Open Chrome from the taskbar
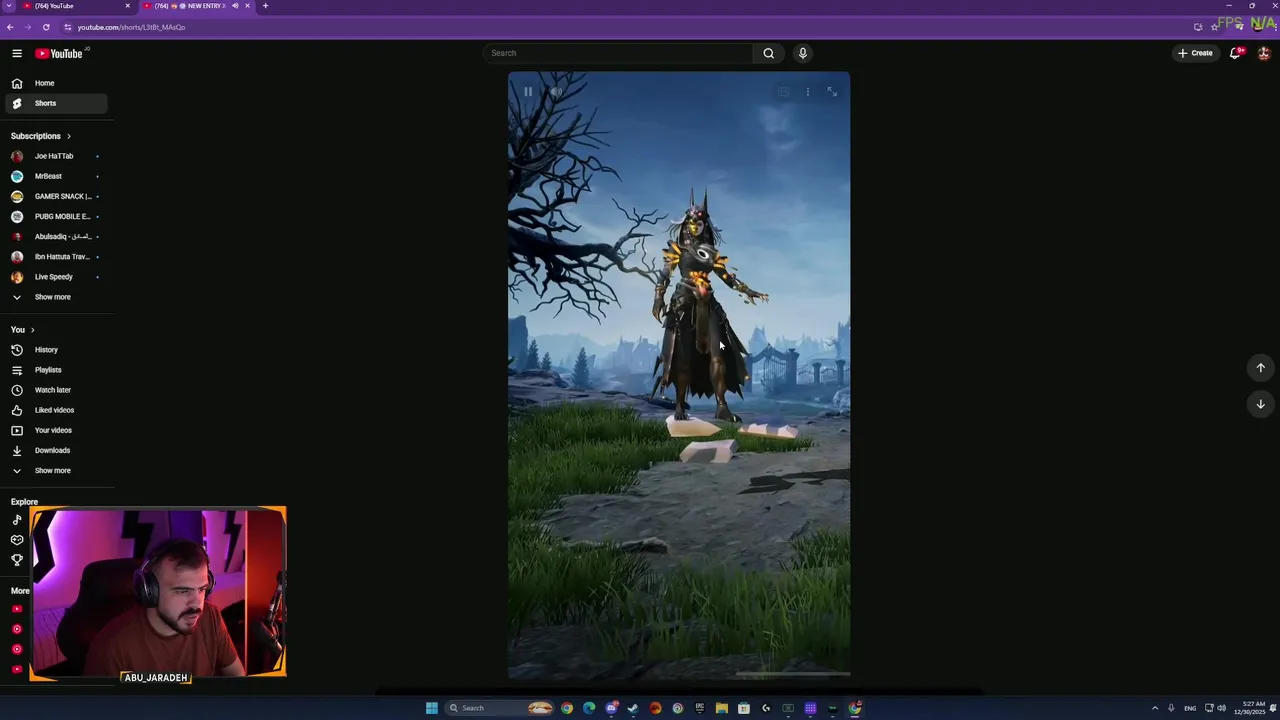Viewport: 1280px width, 720px height. [567, 708]
